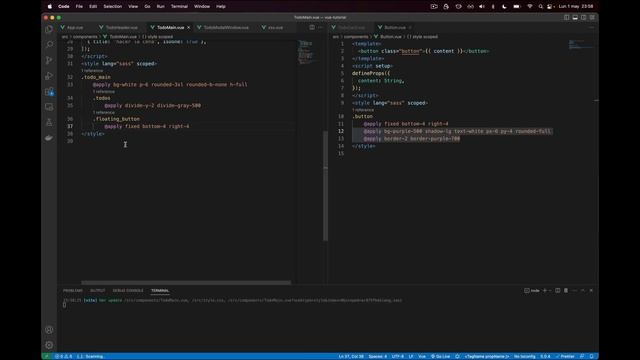Open the Testing flask view

point(49,122)
